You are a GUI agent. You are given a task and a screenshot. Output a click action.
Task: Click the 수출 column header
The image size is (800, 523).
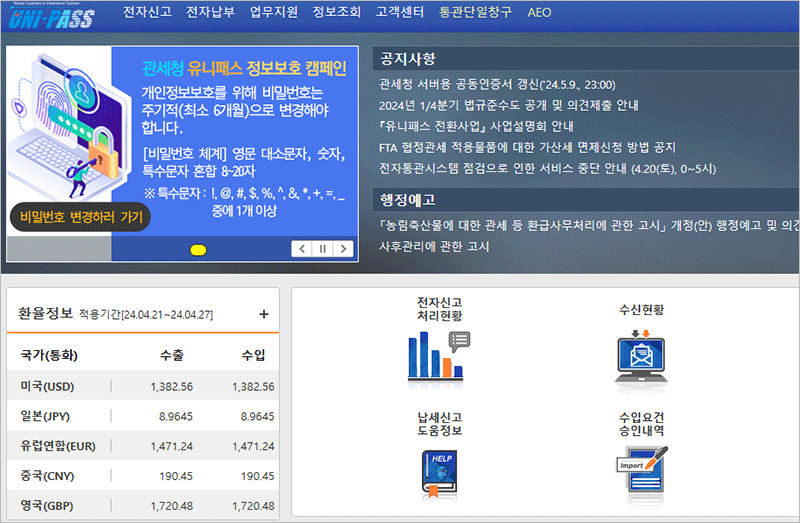[x=171, y=355]
